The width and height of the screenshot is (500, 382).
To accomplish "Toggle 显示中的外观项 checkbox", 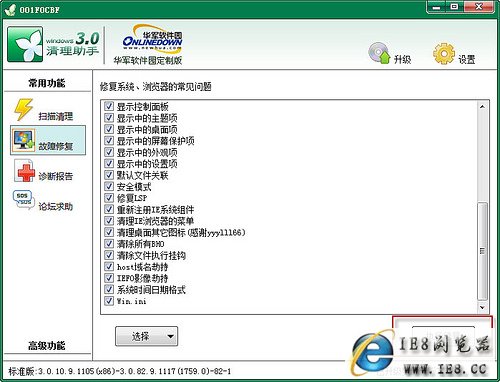I will click(x=109, y=152).
